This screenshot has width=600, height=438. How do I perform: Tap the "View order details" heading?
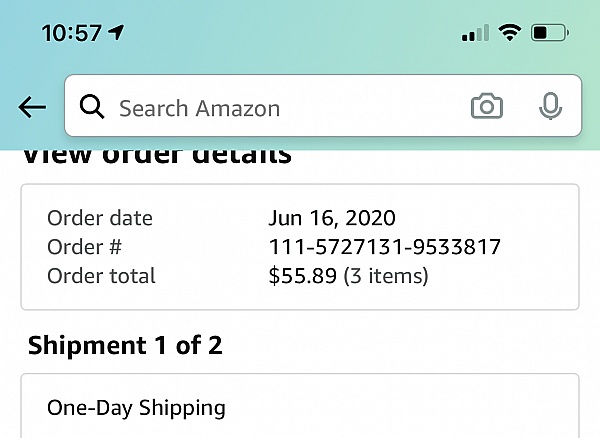point(156,155)
